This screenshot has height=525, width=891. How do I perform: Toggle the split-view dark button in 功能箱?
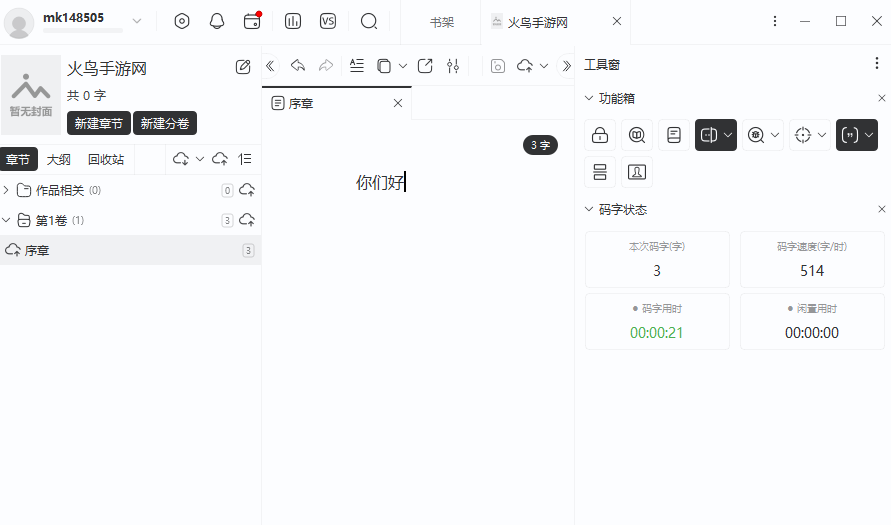click(x=709, y=135)
